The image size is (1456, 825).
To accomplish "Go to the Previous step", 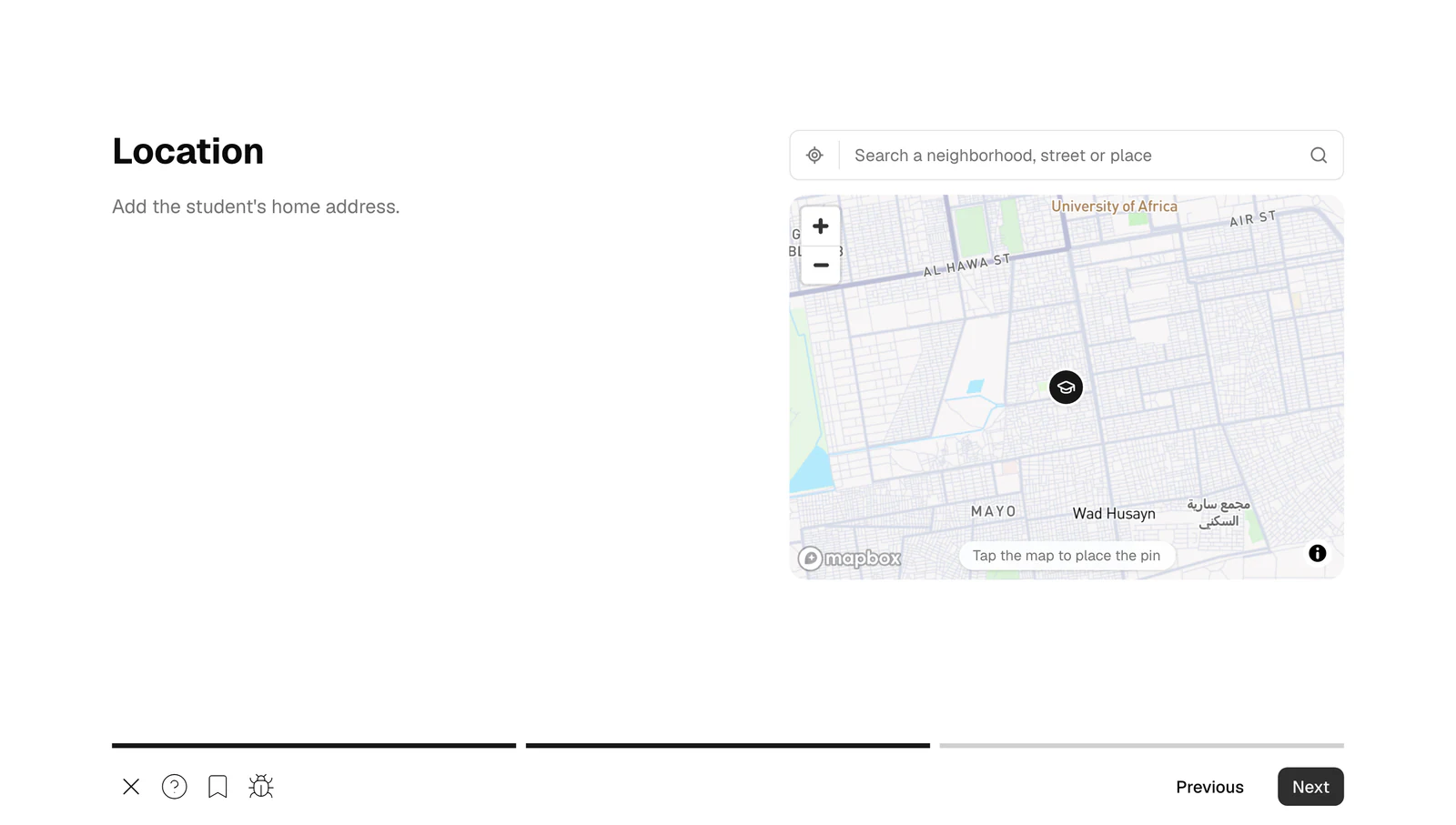I will coord(1209,788).
